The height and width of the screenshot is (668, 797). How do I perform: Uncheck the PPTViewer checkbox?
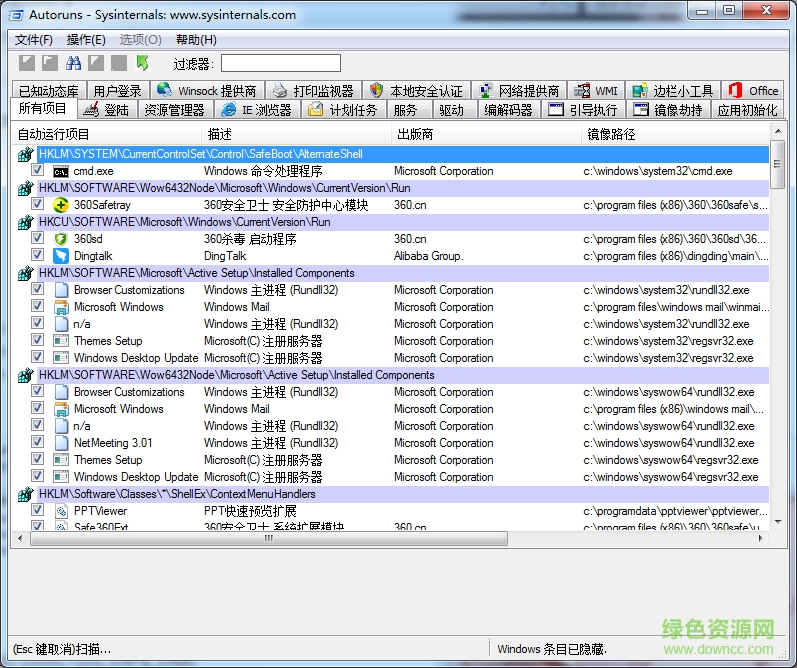pos(37,509)
